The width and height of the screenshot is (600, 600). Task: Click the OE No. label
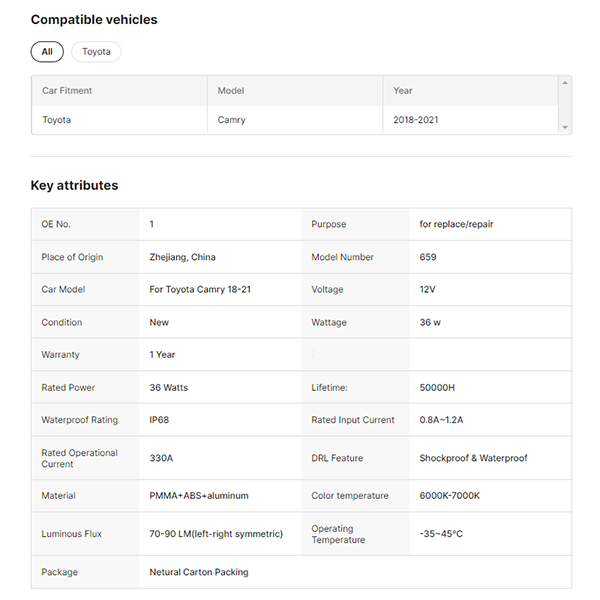pos(56,224)
